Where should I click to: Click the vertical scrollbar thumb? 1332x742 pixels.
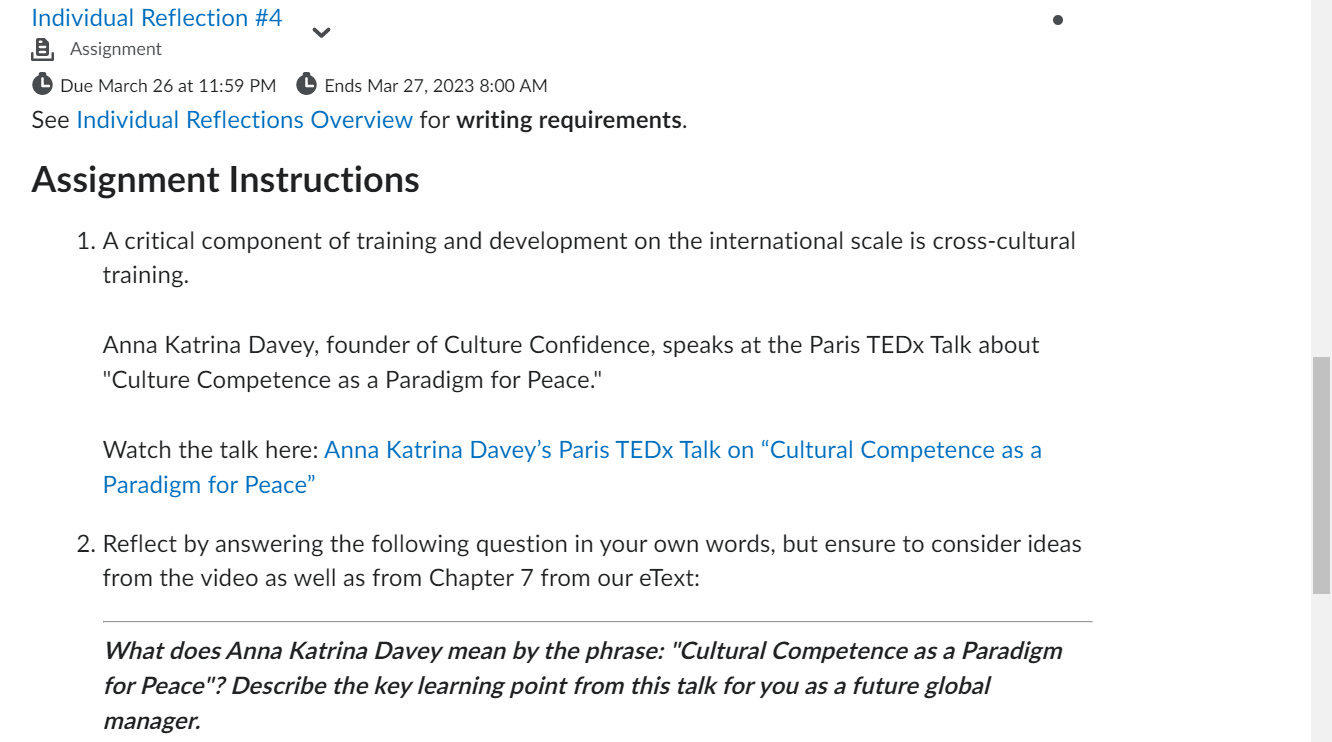coord(1321,475)
